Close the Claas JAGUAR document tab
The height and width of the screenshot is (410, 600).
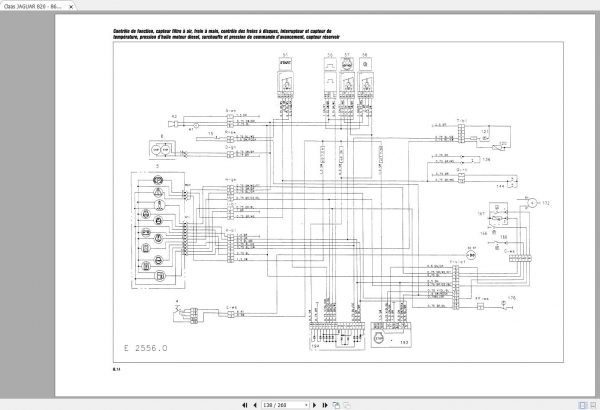71,7
